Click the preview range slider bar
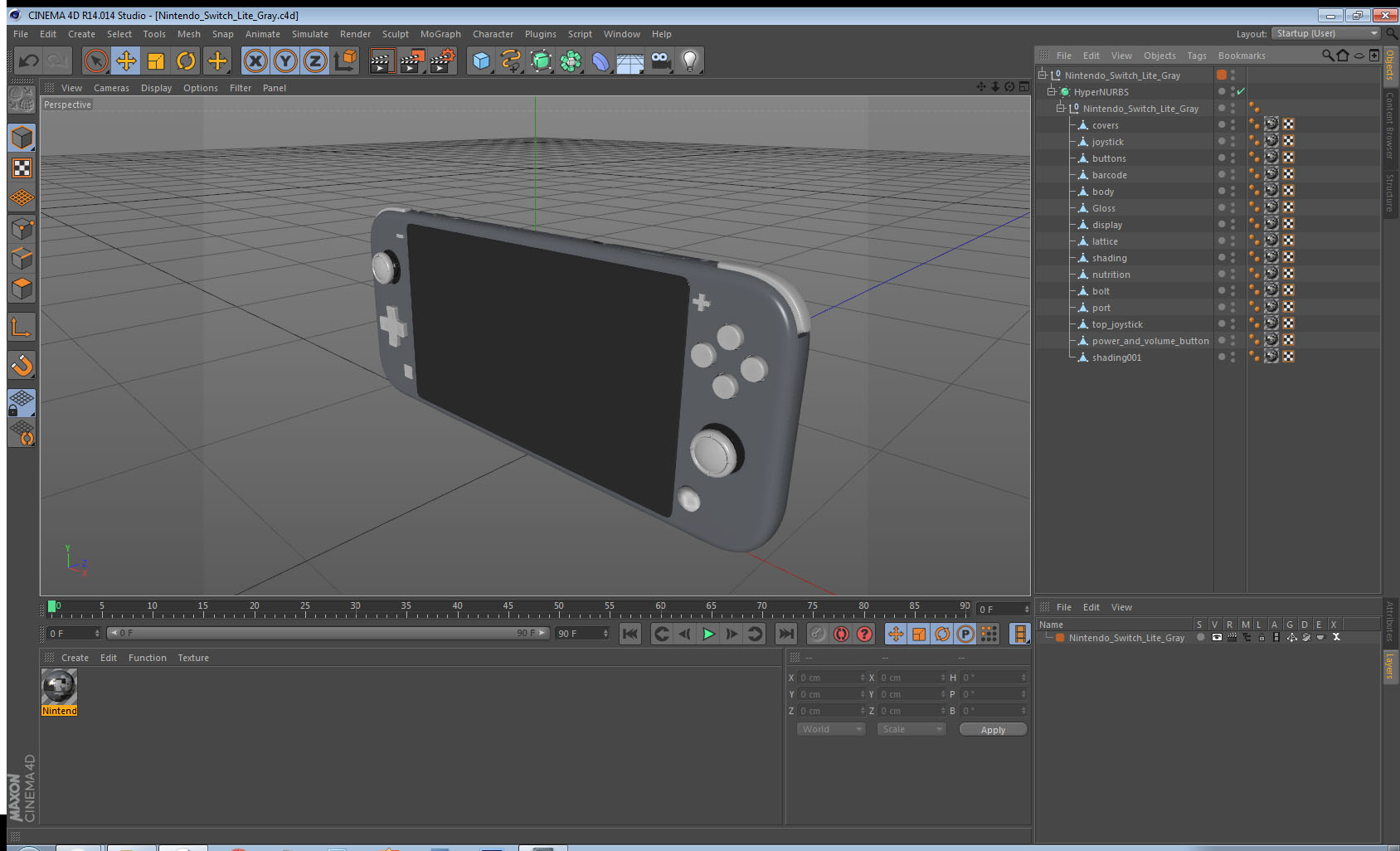1400x851 pixels. [x=328, y=633]
